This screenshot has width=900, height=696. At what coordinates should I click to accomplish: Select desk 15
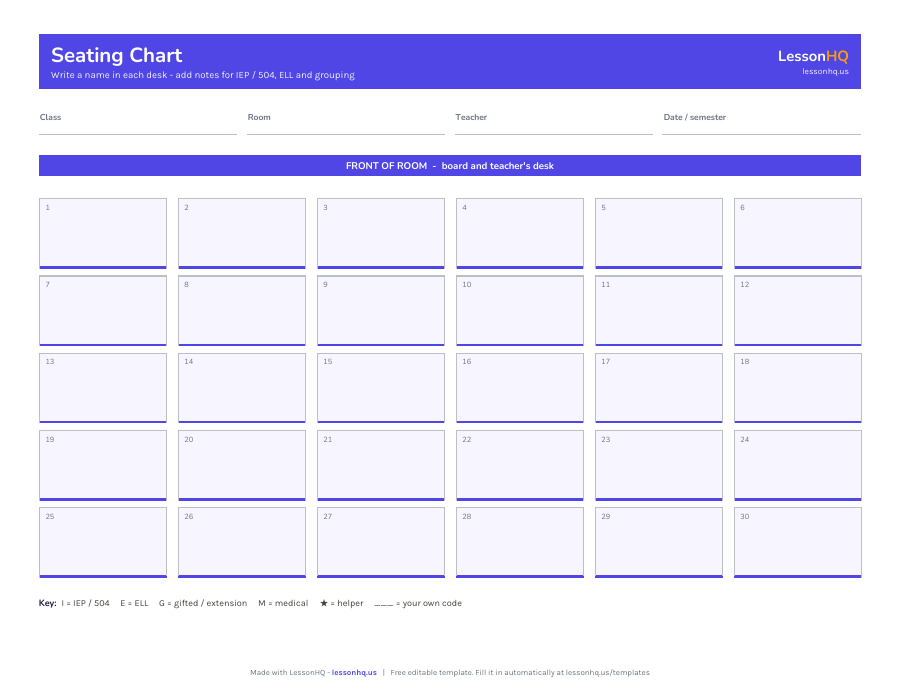pyautogui.click(x=381, y=388)
